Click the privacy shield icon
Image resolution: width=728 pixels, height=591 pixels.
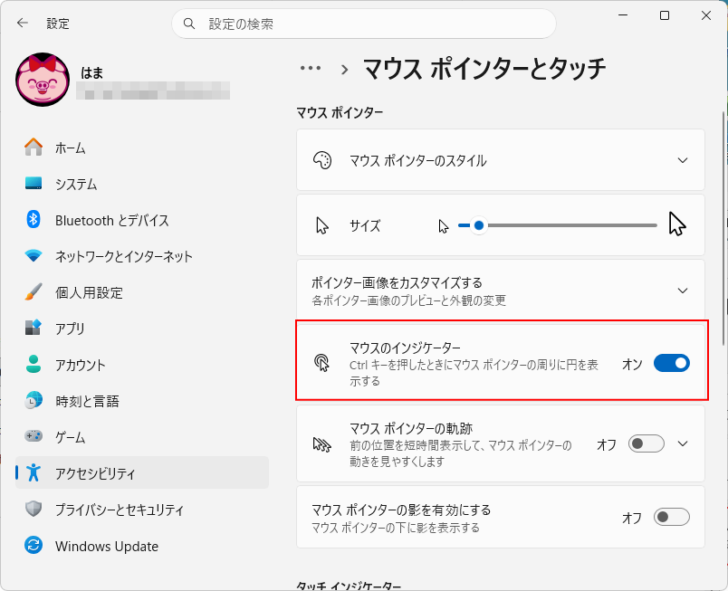(33, 509)
